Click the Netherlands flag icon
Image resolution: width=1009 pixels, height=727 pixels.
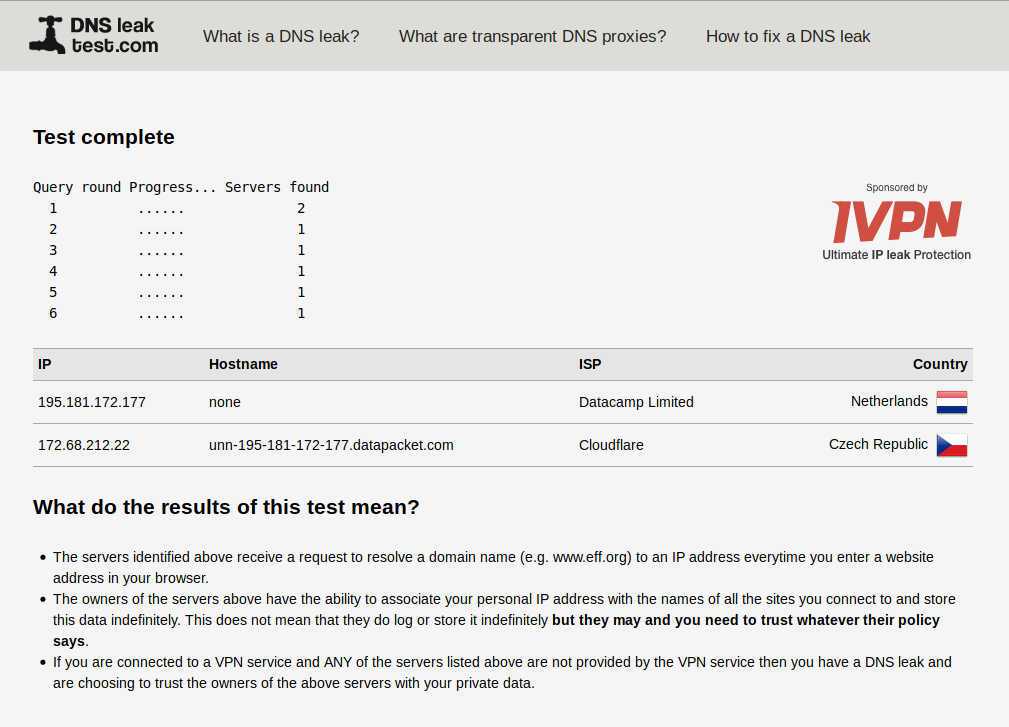952,402
